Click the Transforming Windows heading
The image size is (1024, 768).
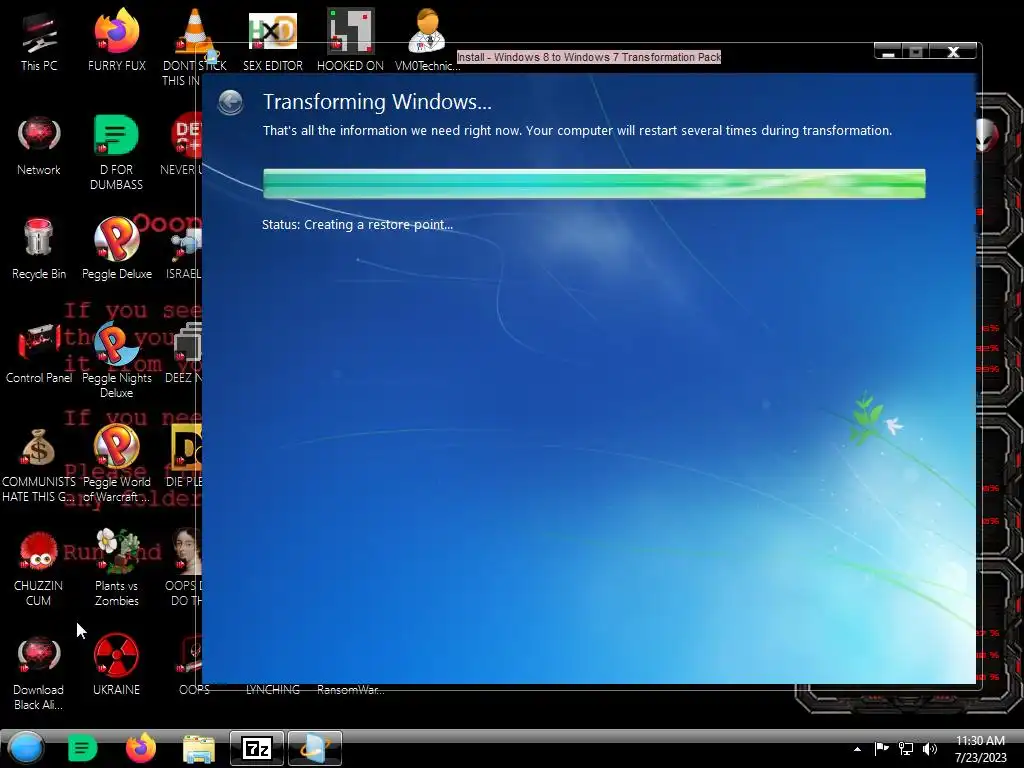click(x=377, y=102)
